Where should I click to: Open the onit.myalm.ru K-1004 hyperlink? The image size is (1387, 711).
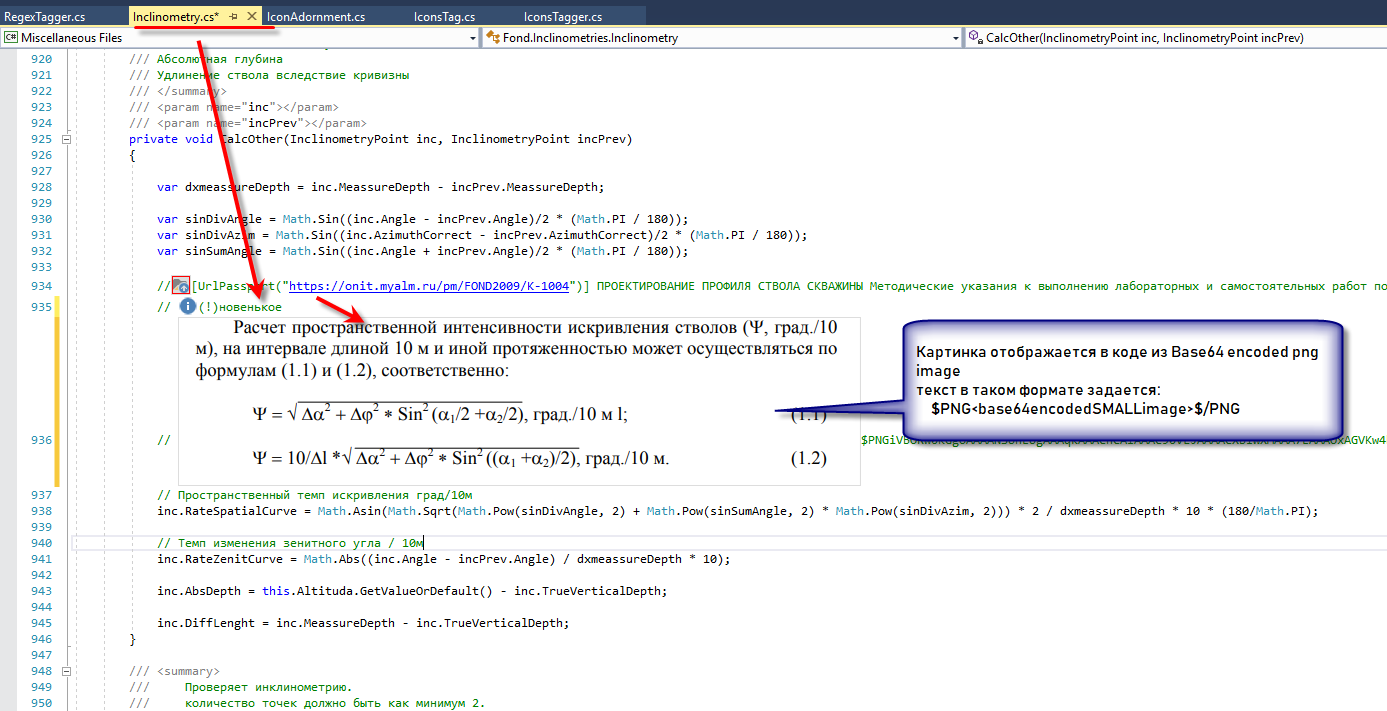pos(428,286)
